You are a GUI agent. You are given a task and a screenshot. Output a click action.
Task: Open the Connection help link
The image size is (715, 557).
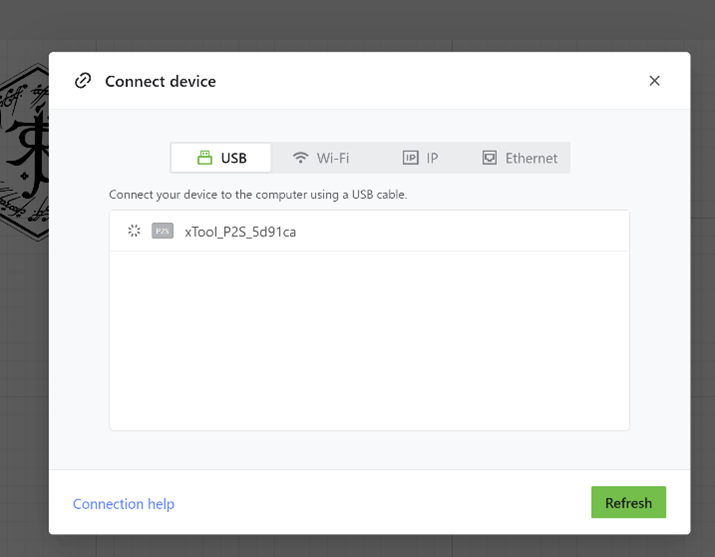[123, 504]
